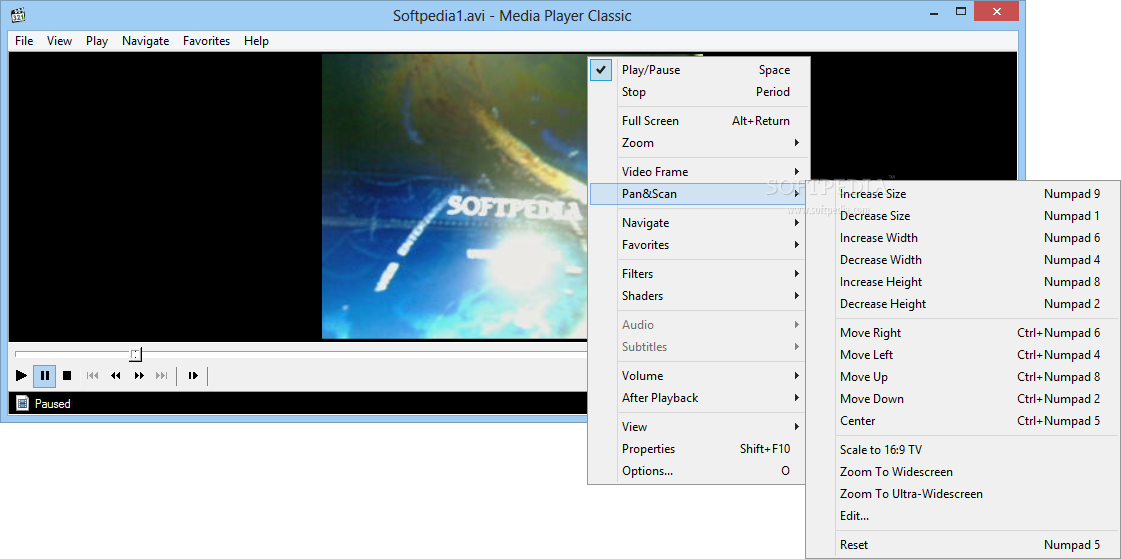Viewport: 1121px width, 559px height.
Task: Click the frame-step button
Action: coord(192,375)
